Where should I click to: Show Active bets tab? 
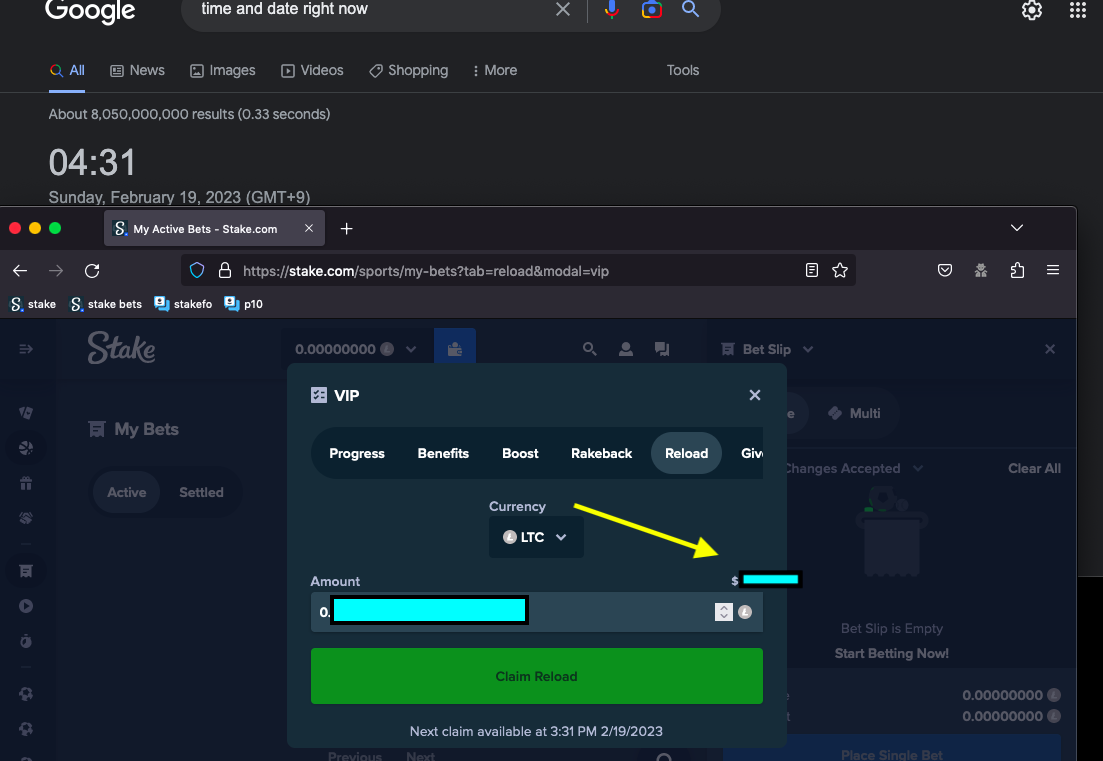127,492
